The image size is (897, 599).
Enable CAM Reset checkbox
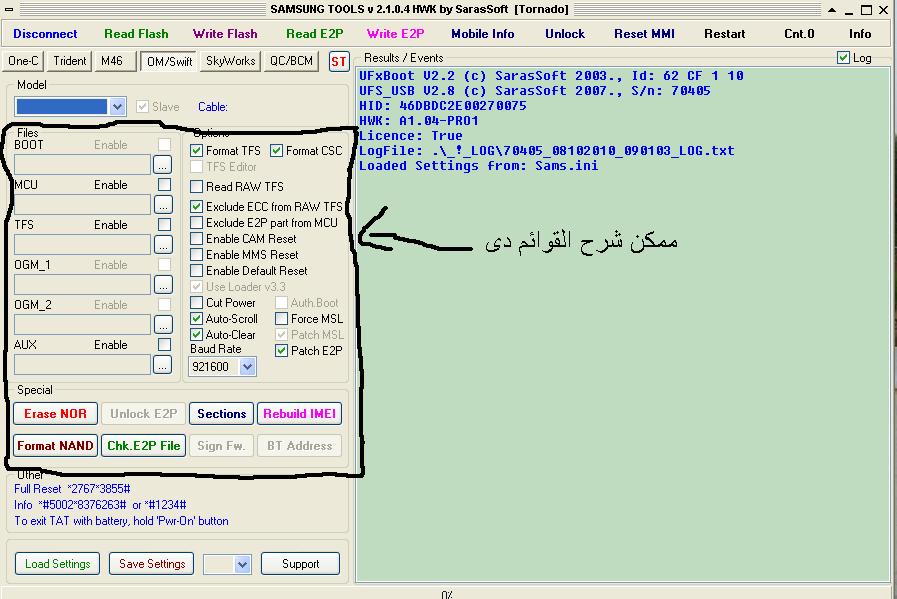pos(196,239)
